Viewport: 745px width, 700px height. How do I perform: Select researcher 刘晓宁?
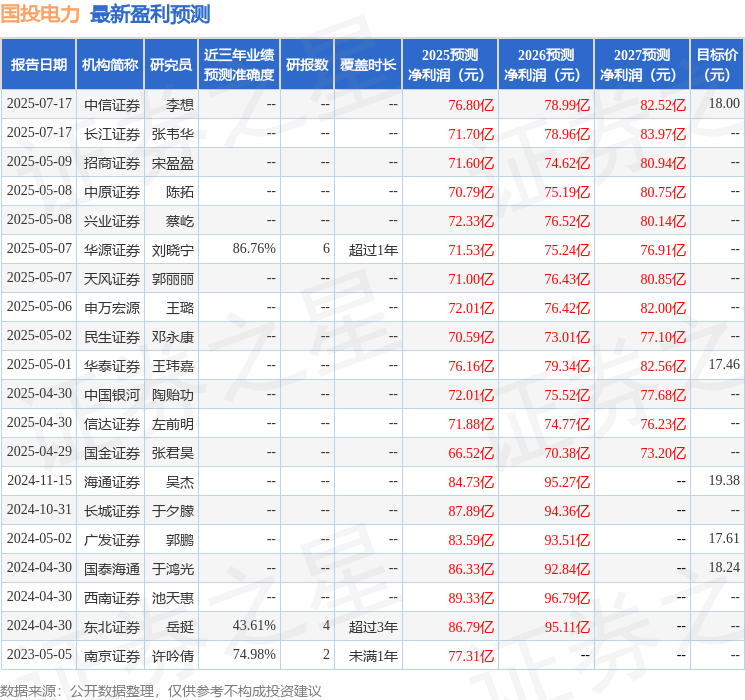coord(172,249)
